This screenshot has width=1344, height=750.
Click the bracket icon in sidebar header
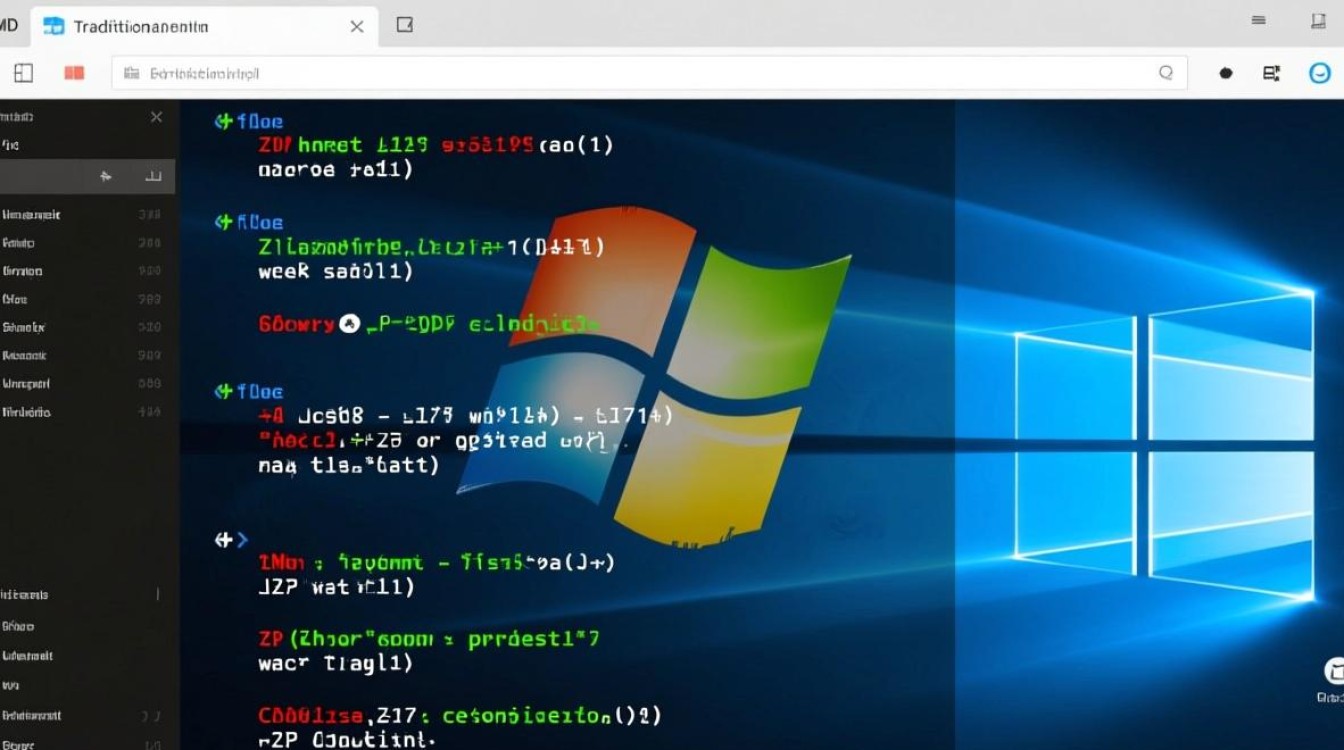tap(153, 176)
